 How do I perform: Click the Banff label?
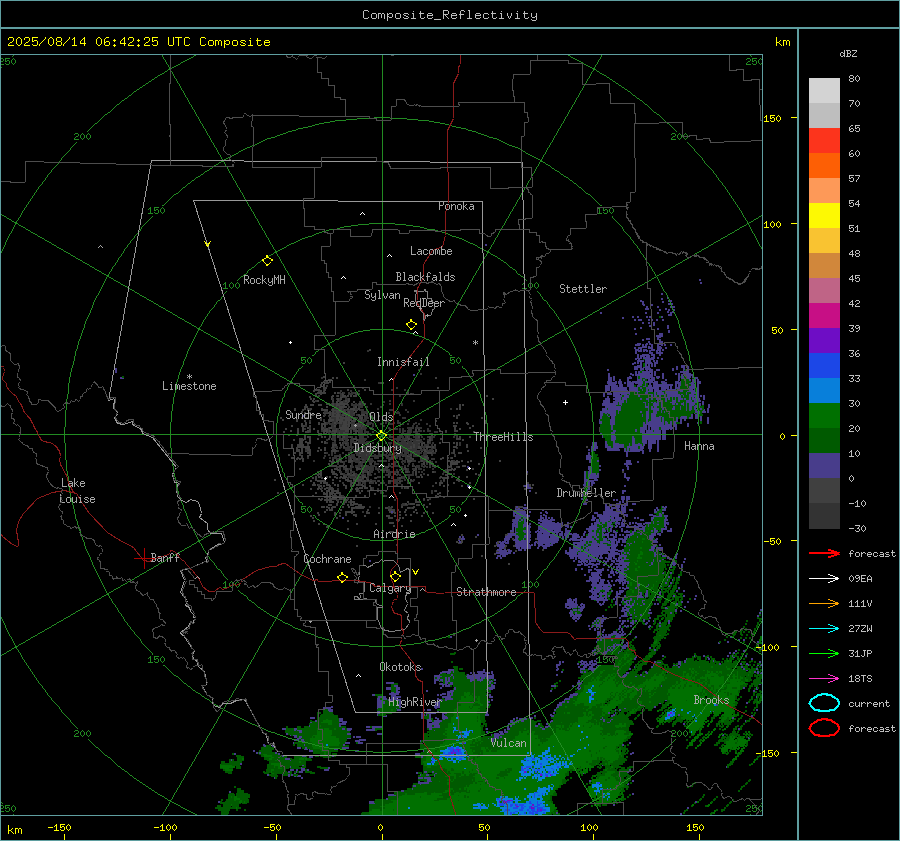165,558
